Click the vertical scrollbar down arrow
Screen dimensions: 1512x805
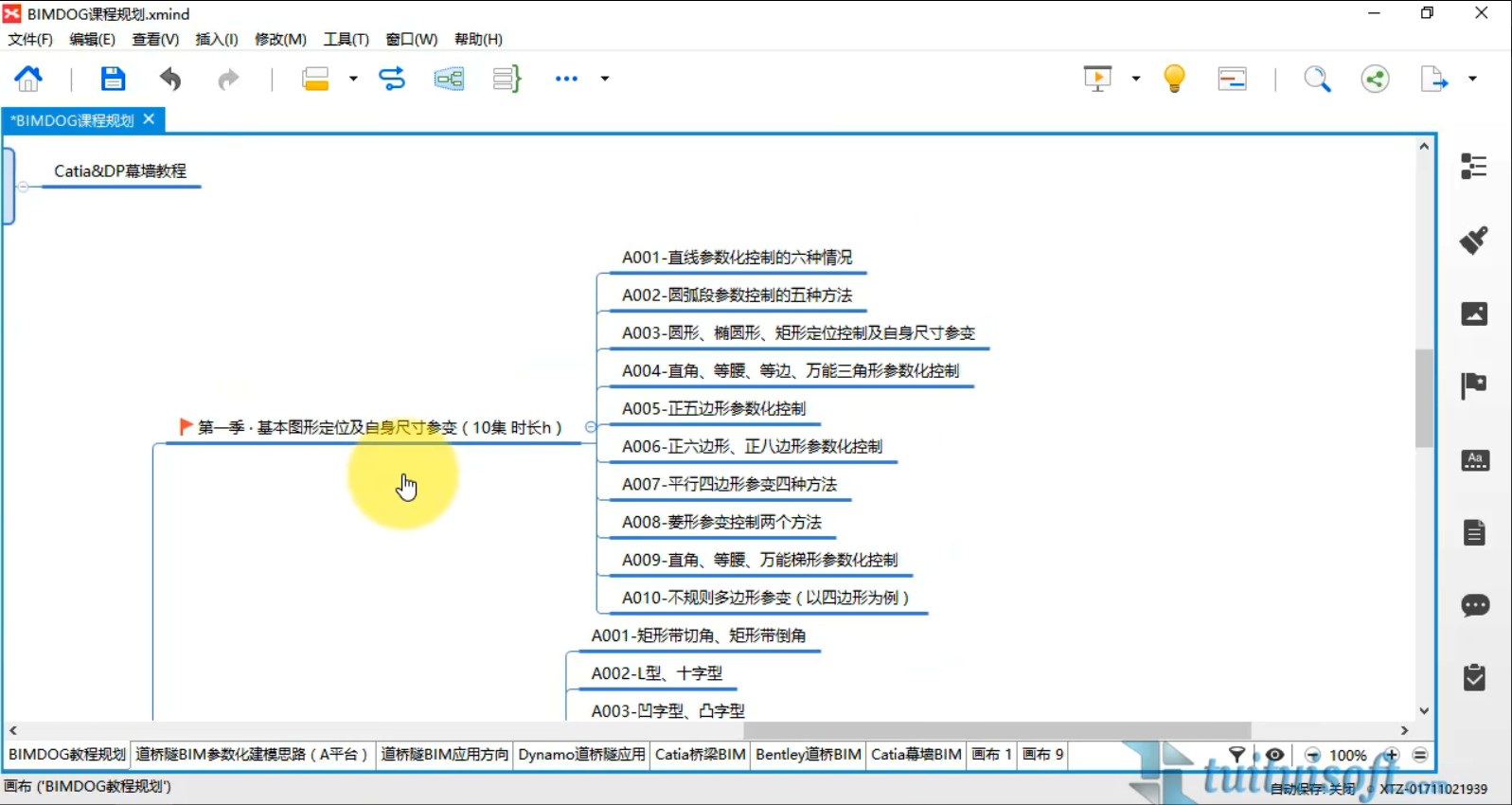[1424, 711]
